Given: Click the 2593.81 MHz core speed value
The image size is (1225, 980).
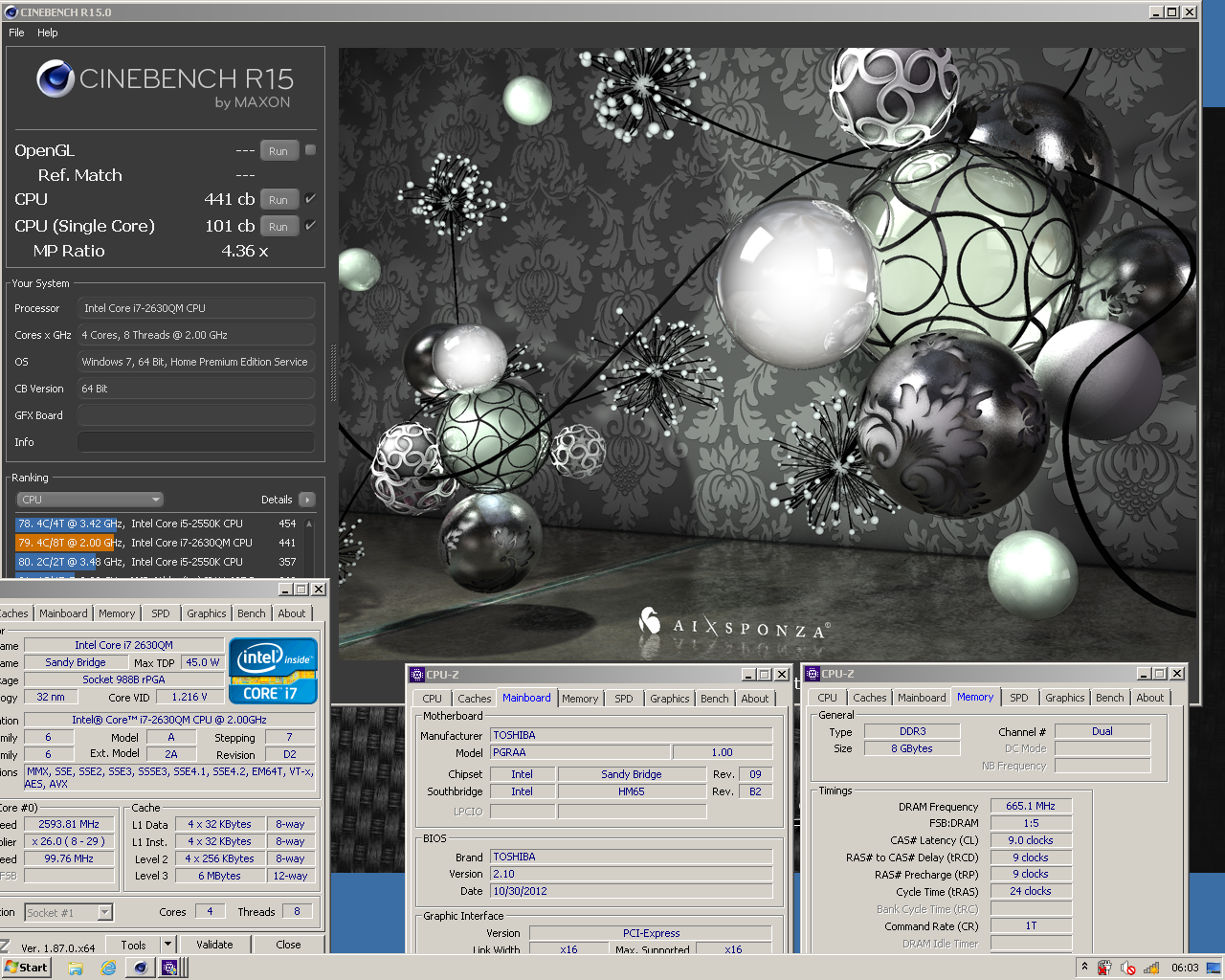Looking at the screenshot, I should coord(69,824).
